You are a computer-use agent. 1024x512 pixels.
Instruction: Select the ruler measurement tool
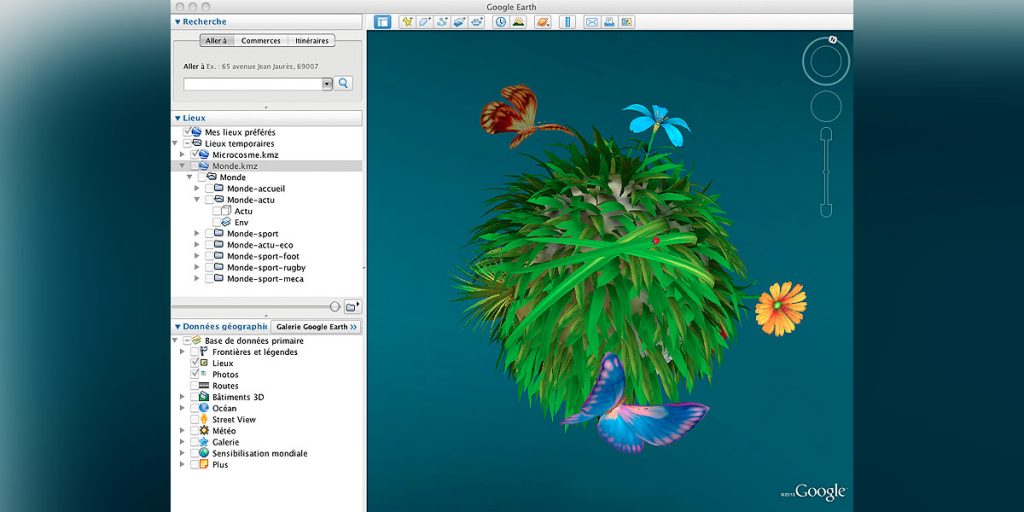pos(568,22)
